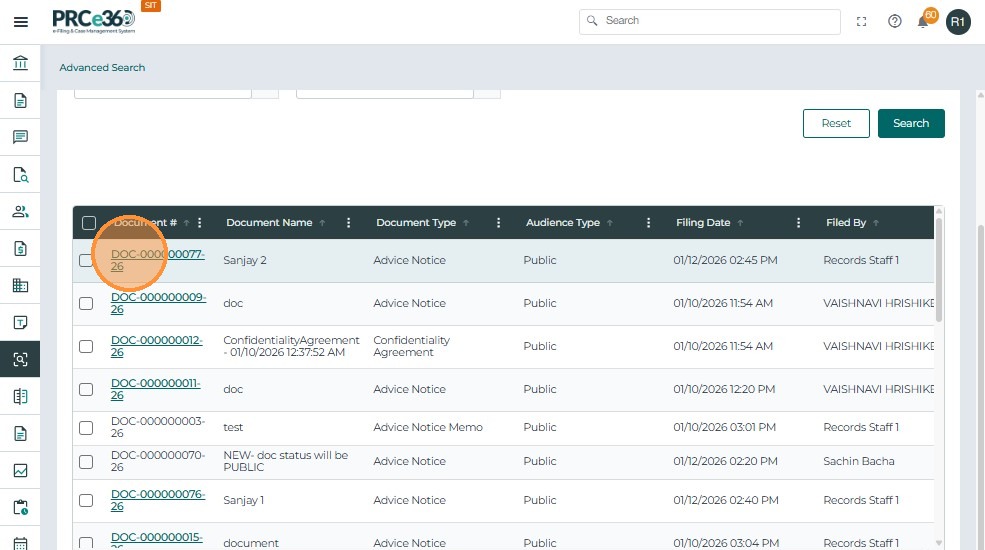Check the row for document named Sanjay 2

click(x=86, y=261)
